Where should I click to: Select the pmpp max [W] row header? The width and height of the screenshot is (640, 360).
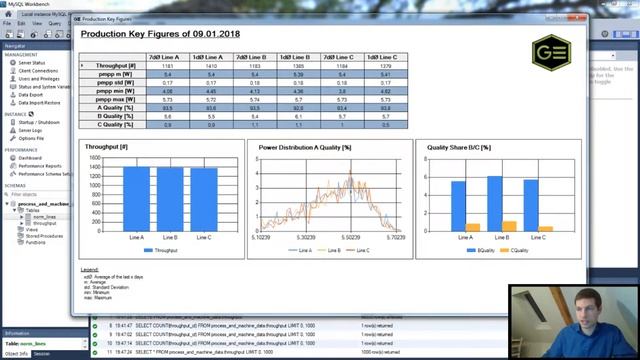[x=114, y=100]
